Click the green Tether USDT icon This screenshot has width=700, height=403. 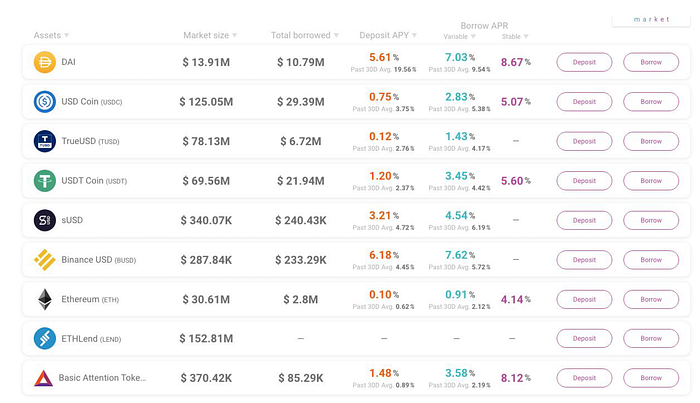[45, 181]
